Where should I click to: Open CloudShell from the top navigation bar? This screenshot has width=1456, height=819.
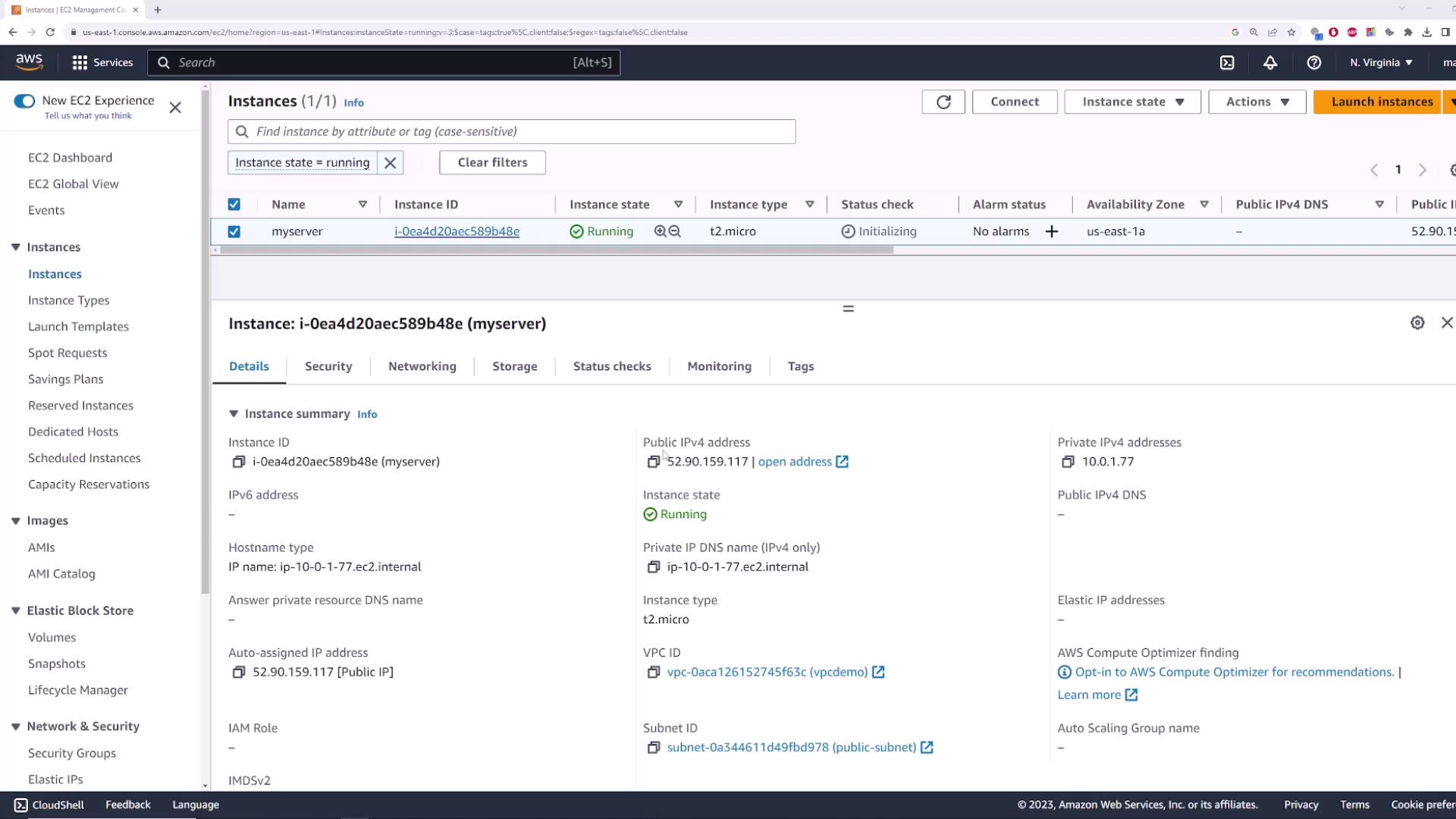[x=1227, y=63]
